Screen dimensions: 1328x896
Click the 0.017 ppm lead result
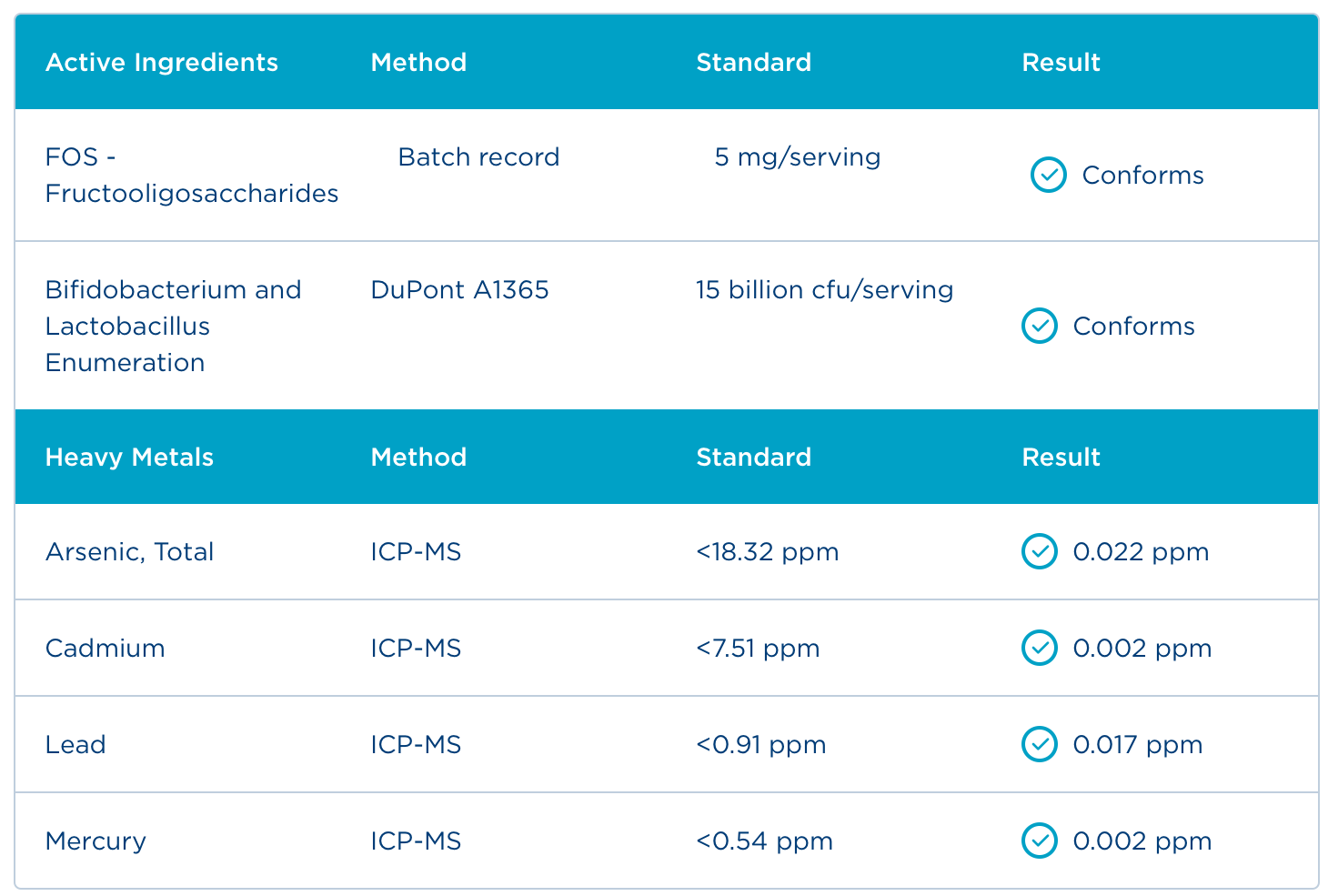pyautogui.click(x=1137, y=744)
